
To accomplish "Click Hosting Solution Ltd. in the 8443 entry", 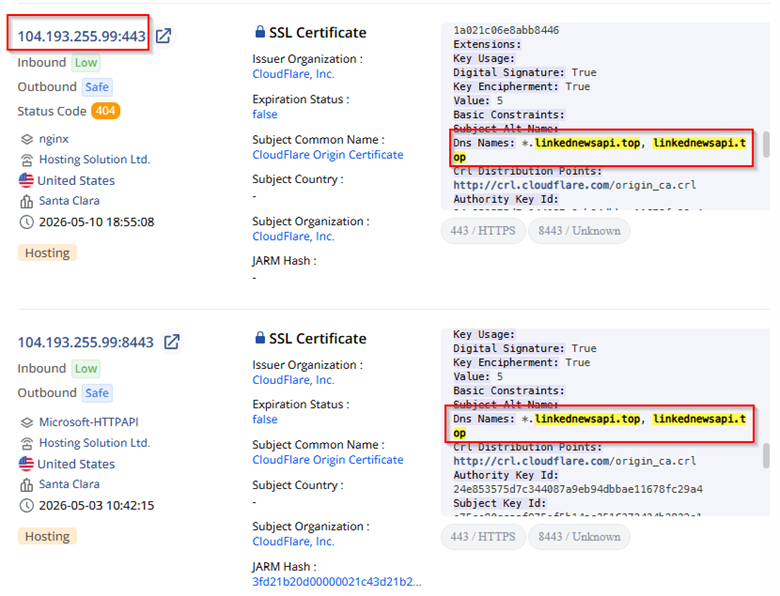I will (95, 443).
